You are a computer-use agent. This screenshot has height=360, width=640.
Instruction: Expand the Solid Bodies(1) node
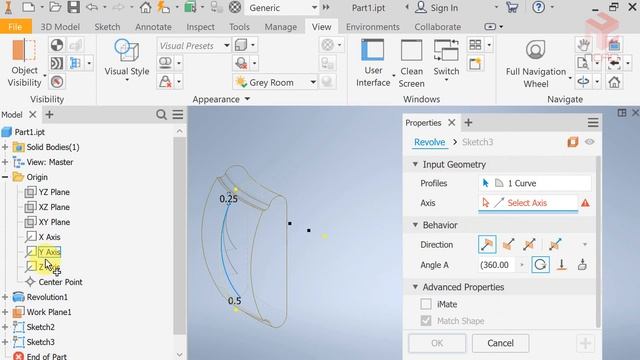pos(5,147)
